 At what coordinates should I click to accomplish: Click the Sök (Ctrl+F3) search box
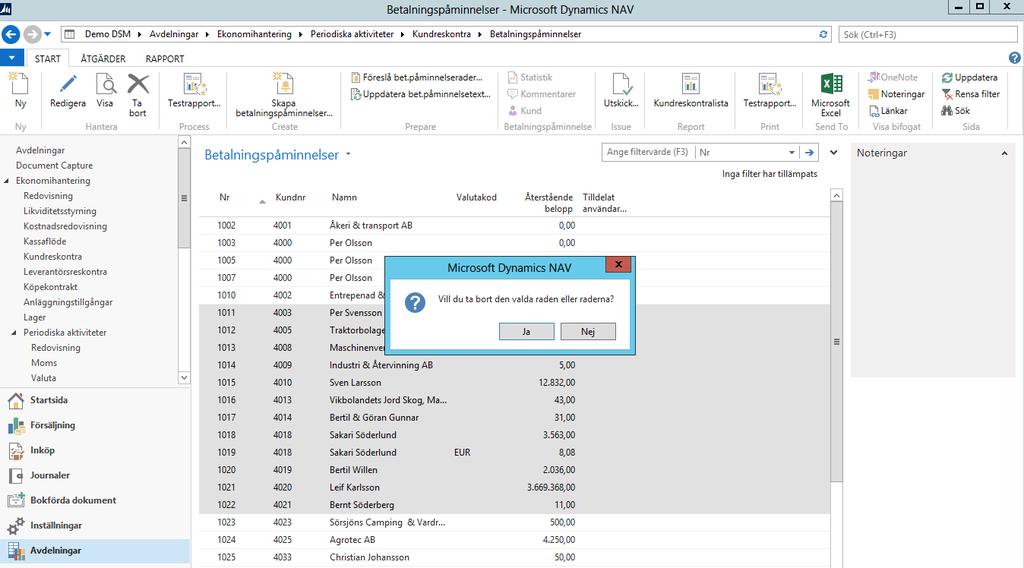pos(930,35)
